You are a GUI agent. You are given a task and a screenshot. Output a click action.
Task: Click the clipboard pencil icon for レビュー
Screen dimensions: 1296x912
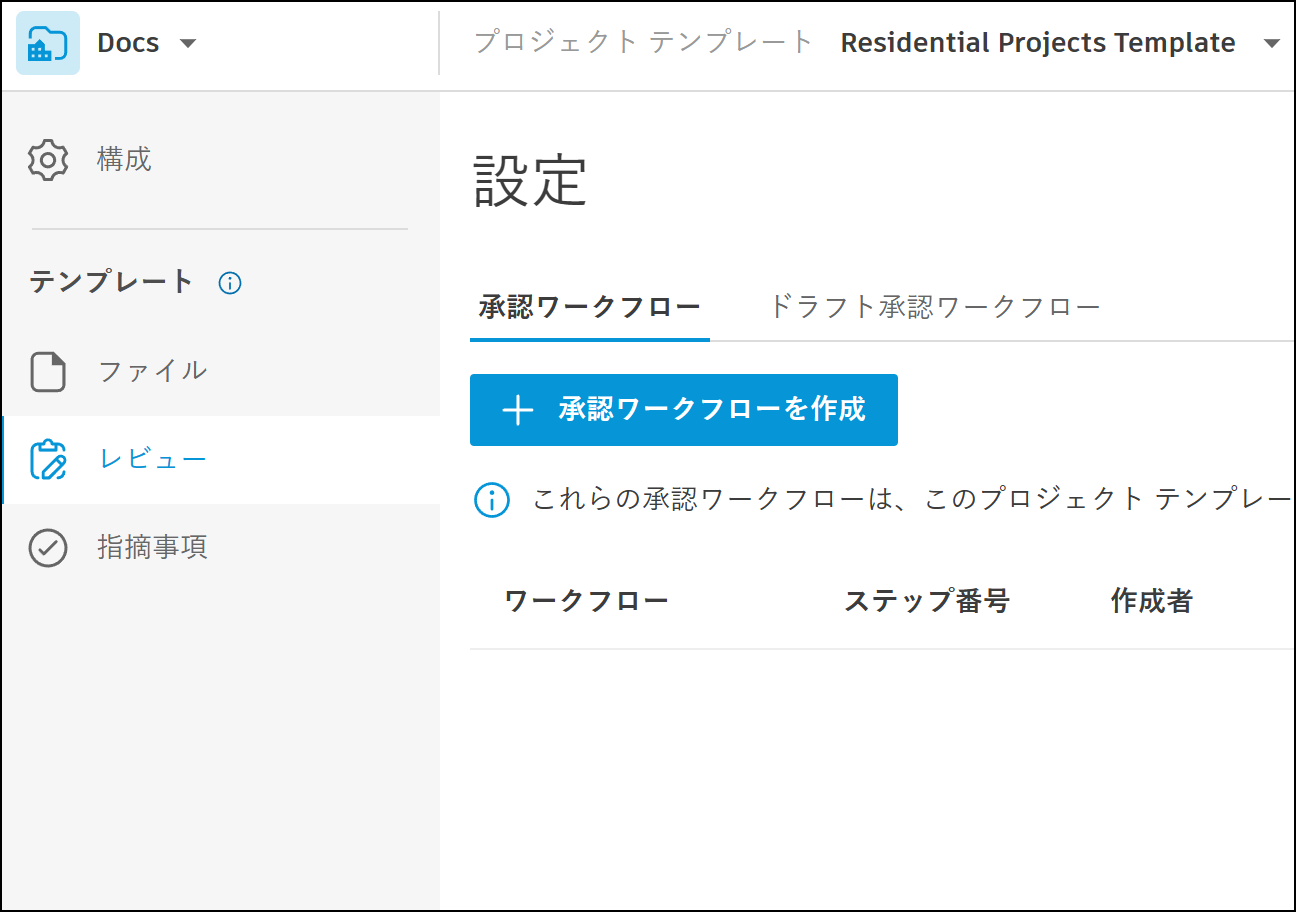point(48,460)
